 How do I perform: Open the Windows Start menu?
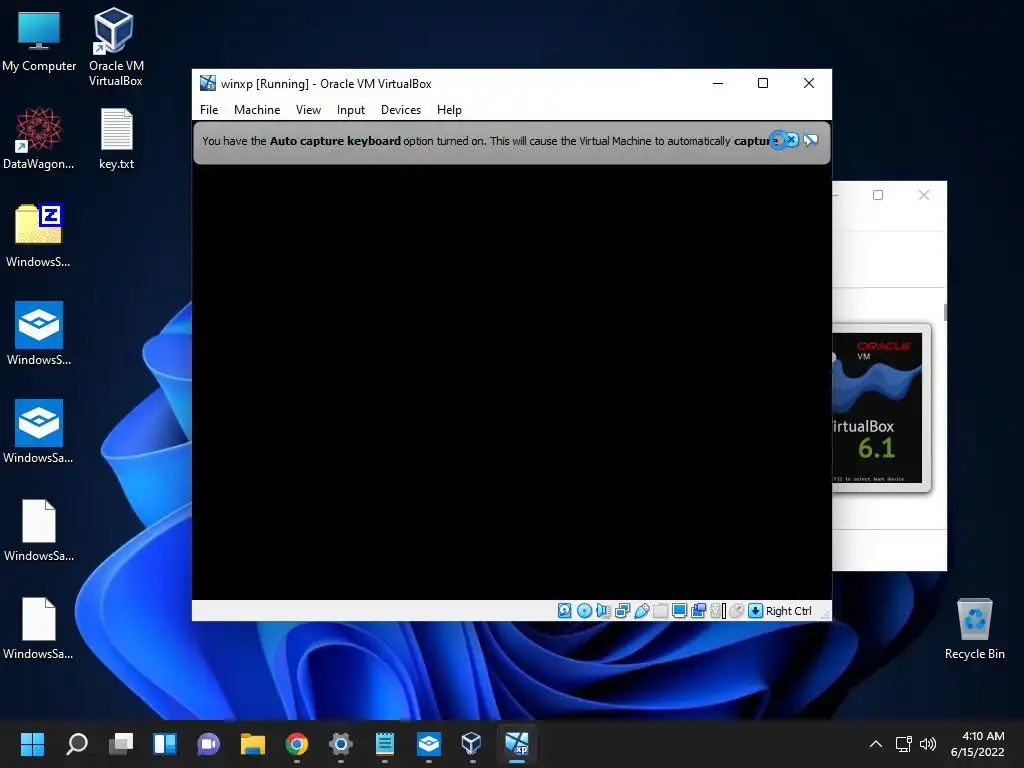pyautogui.click(x=32, y=743)
